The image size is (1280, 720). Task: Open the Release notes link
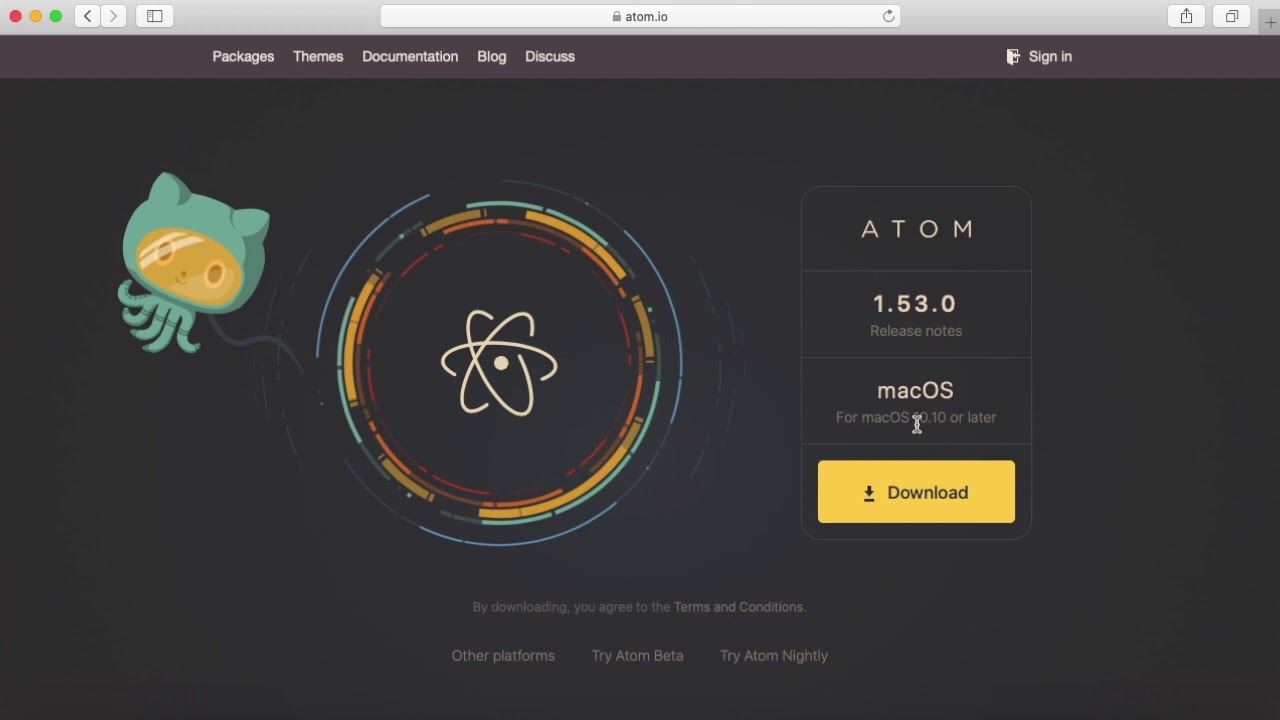point(916,331)
